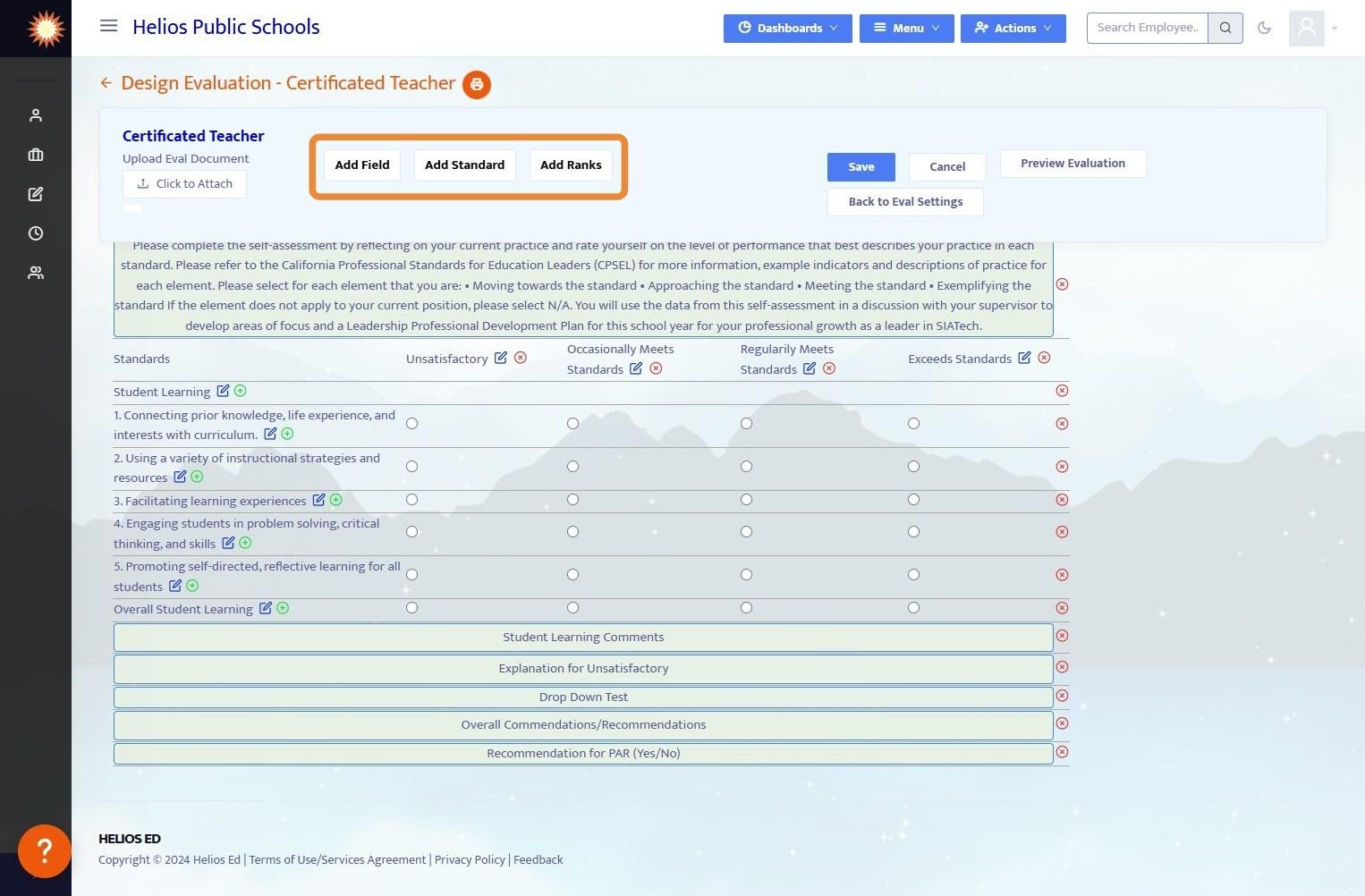The height and width of the screenshot is (896, 1365).
Task: Select Regularly Meets for Facilitating learning experiences
Action: tap(746, 500)
